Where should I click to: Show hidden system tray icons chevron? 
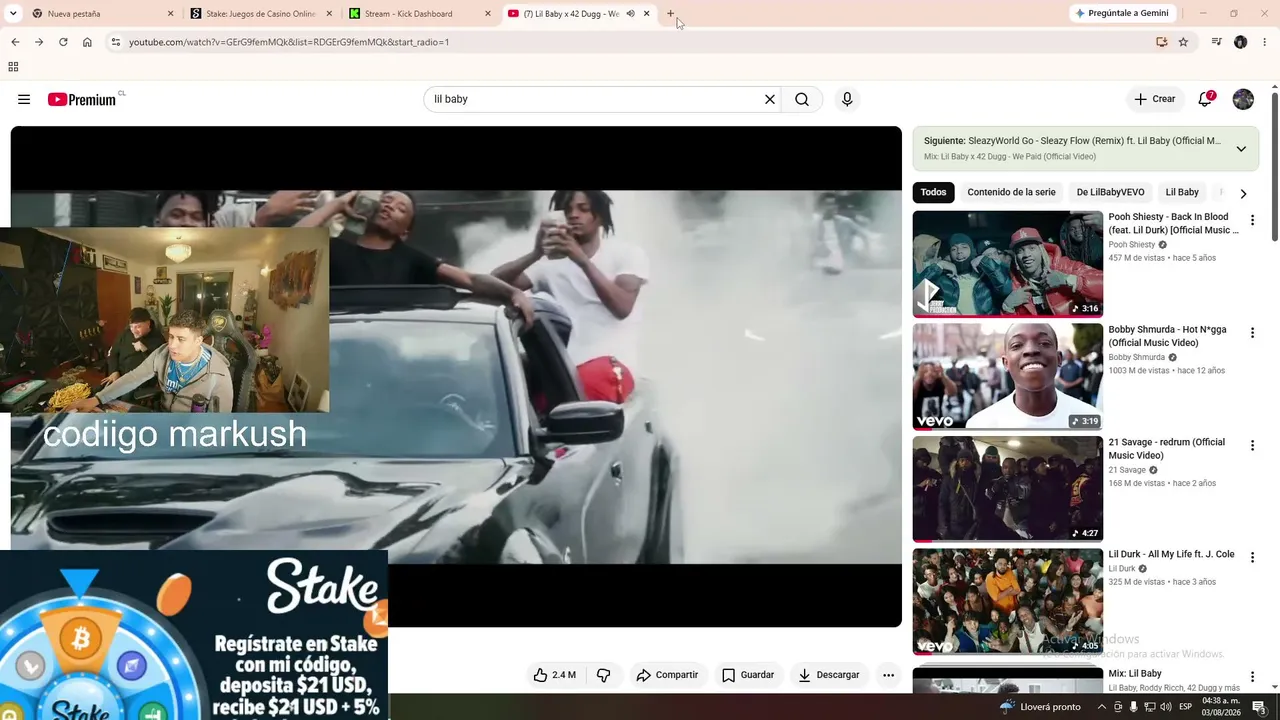click(x=1101, y=707)
